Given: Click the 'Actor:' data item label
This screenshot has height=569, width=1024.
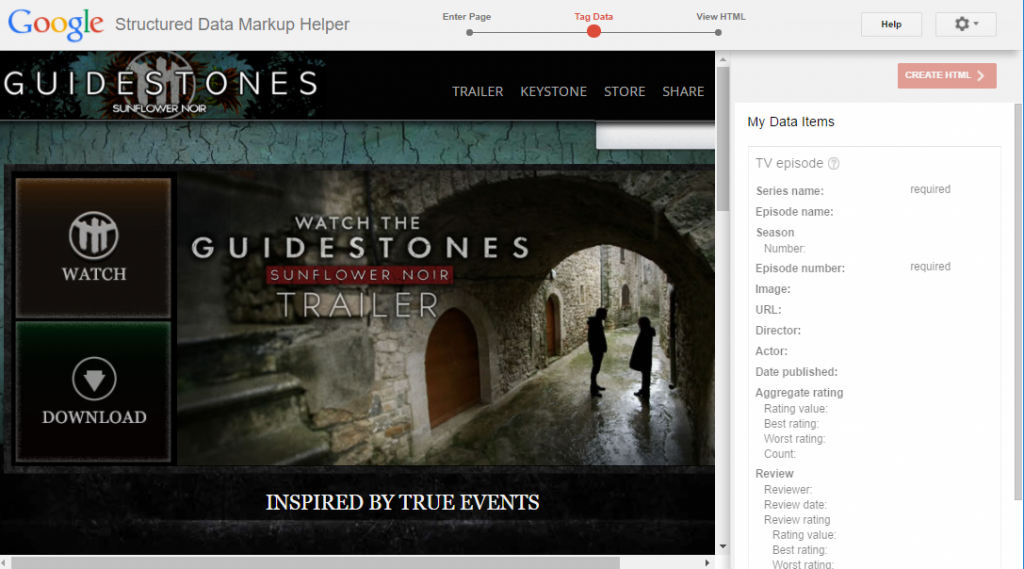Looking at the screenshot, I should (771, 351).
